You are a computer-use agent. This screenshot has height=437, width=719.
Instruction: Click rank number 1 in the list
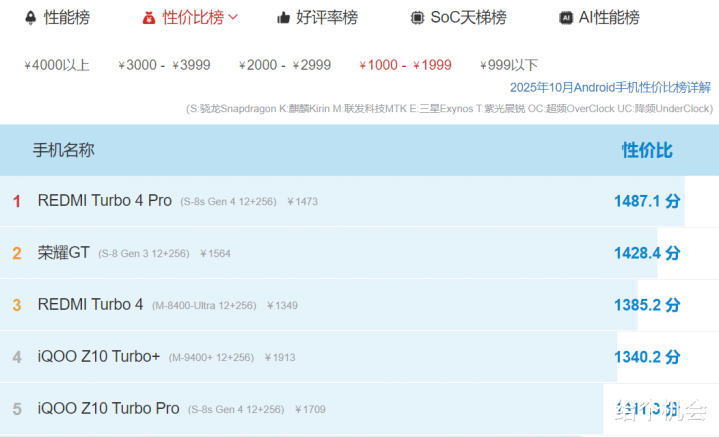[x=17, y=201]
